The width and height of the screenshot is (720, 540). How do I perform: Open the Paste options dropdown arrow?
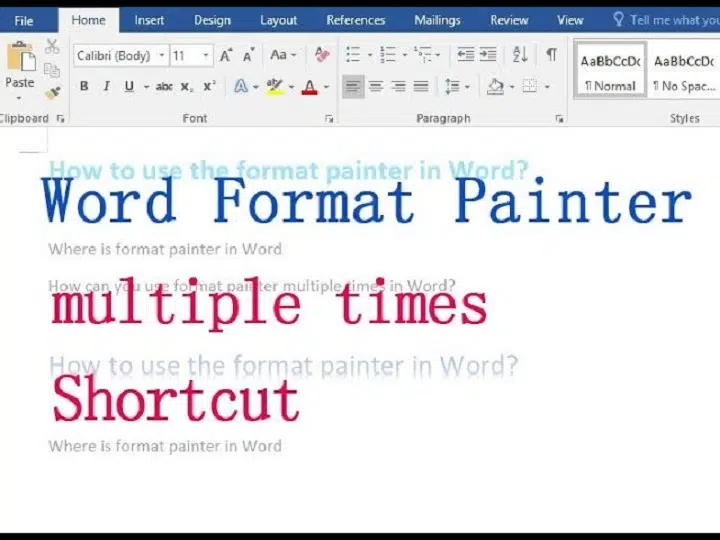click(x=19, y=98)
